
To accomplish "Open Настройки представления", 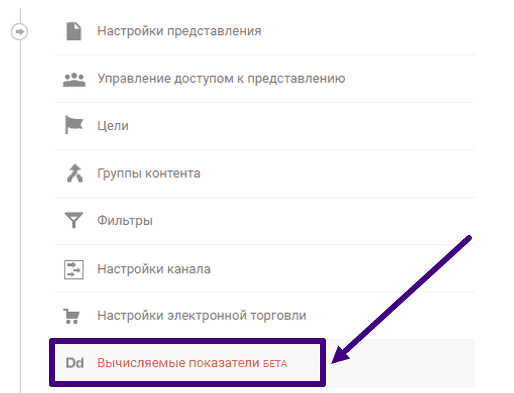I will pyautogui.click(x=179, y=31).
